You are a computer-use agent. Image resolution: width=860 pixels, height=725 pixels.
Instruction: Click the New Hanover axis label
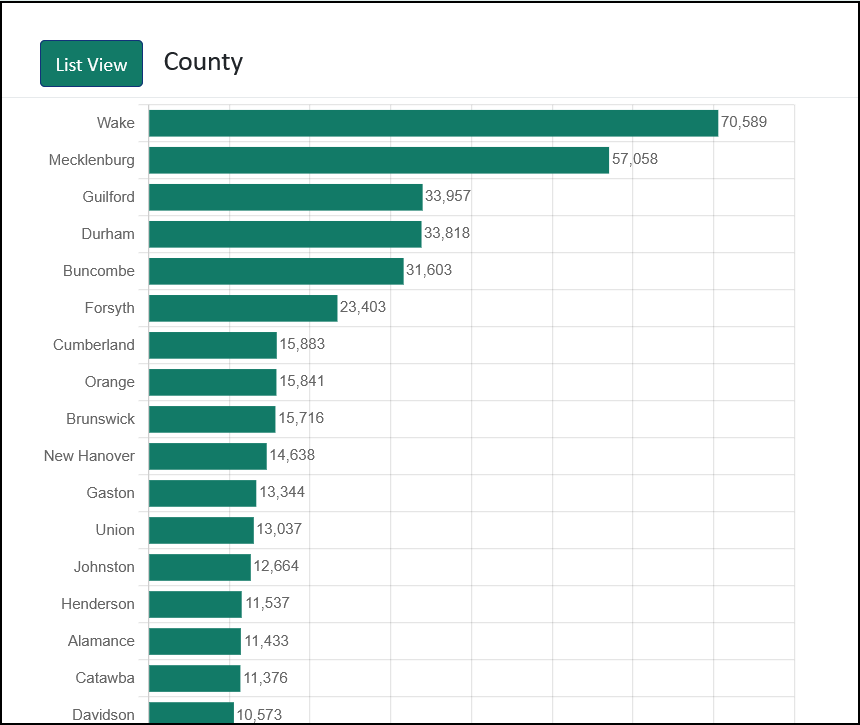89,456
